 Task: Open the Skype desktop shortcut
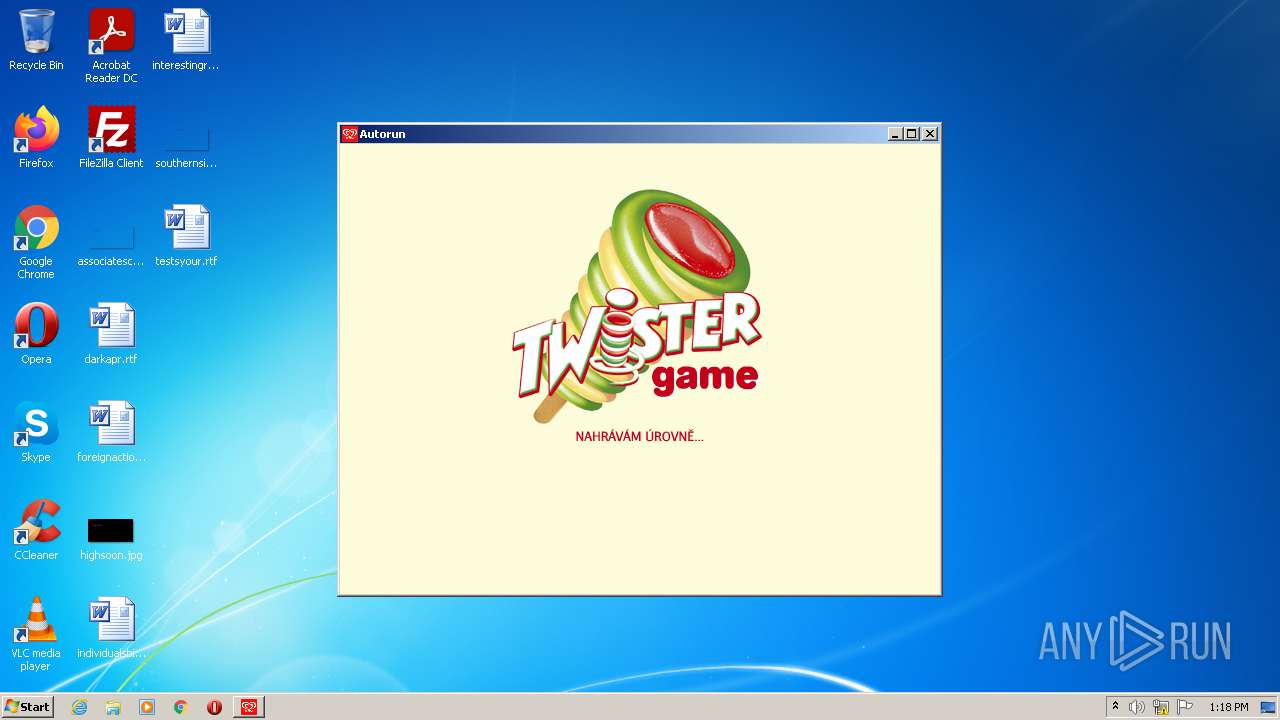36,432
